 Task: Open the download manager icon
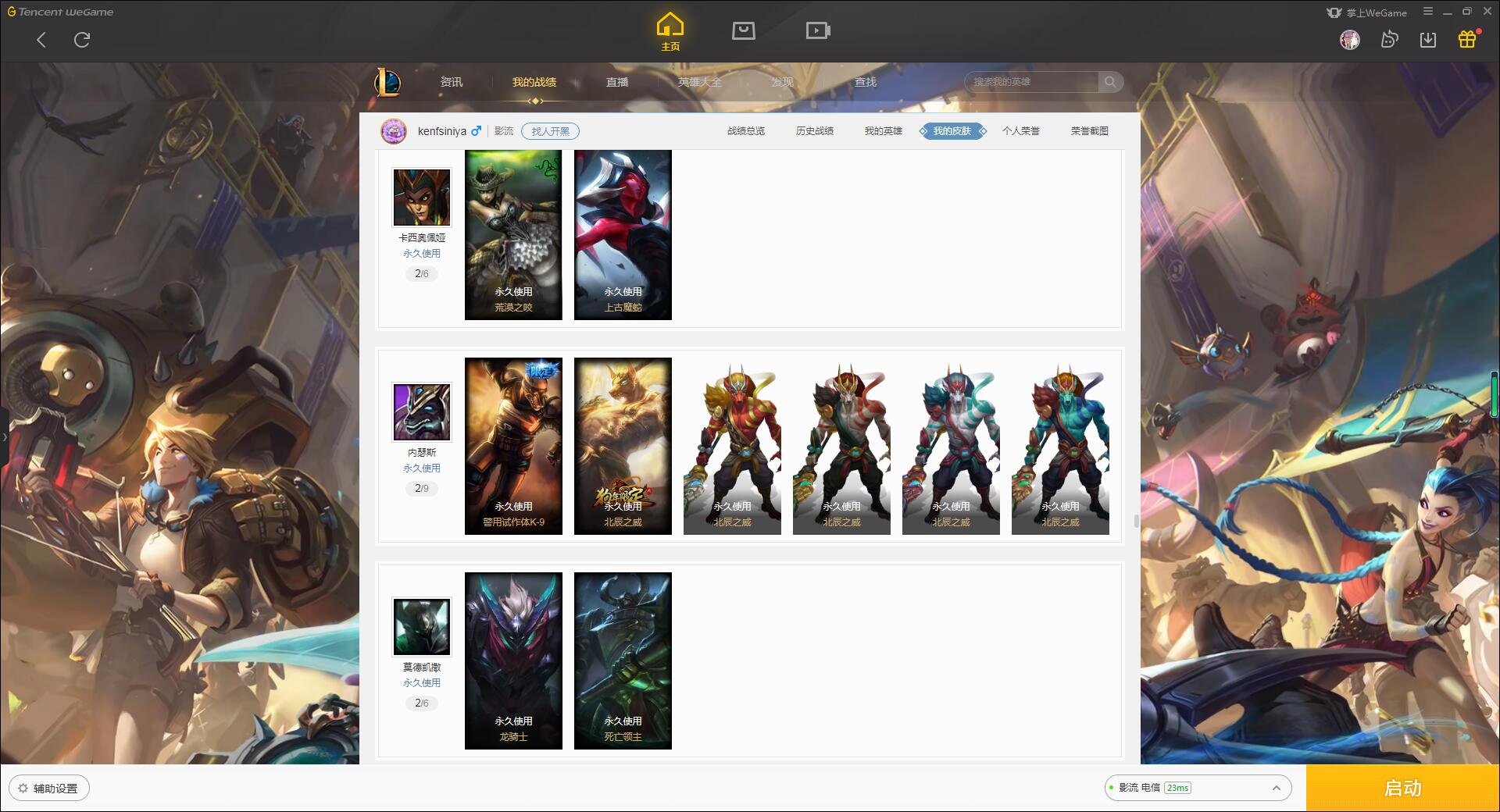[x=1428, y=40]
